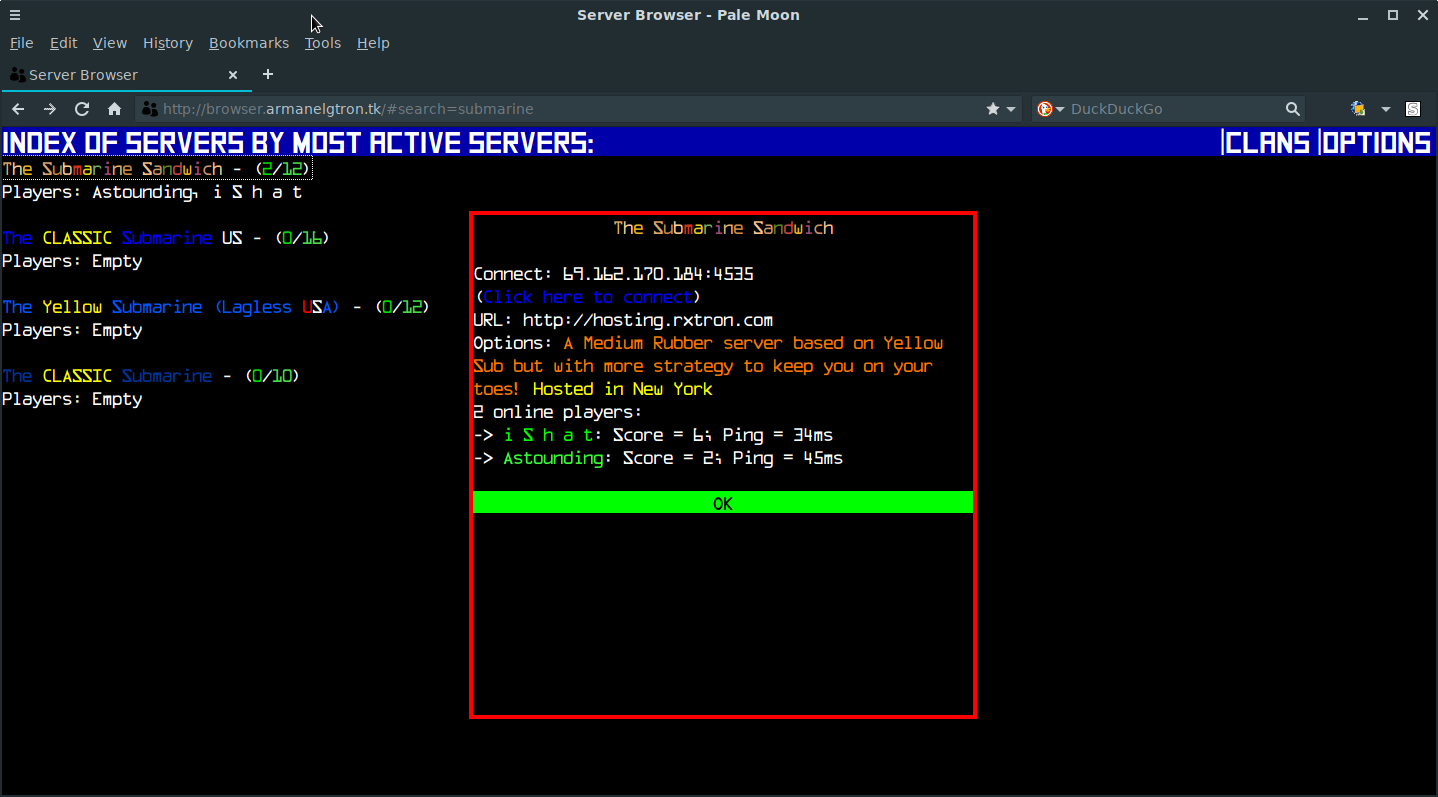Open the Bookmarks menu
This screenshot has width=1438, height=797.
click(248, 43)
